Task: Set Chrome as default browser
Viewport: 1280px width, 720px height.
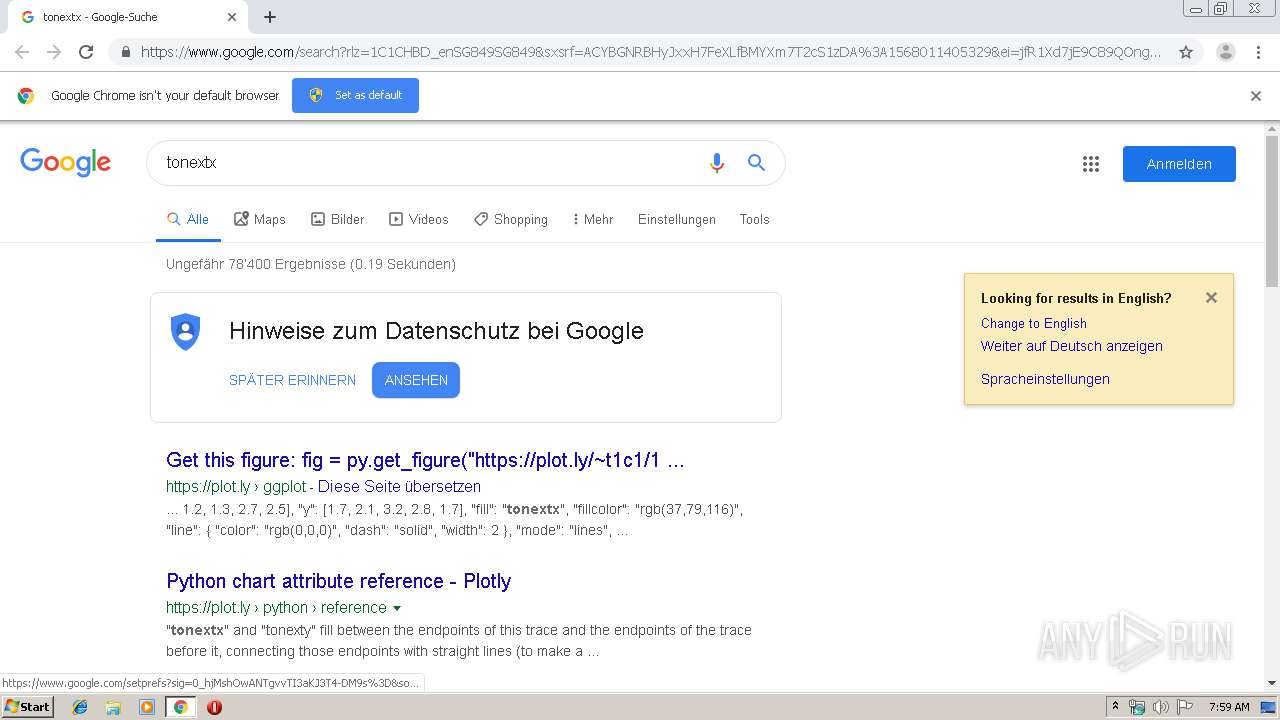Action: 355,95
